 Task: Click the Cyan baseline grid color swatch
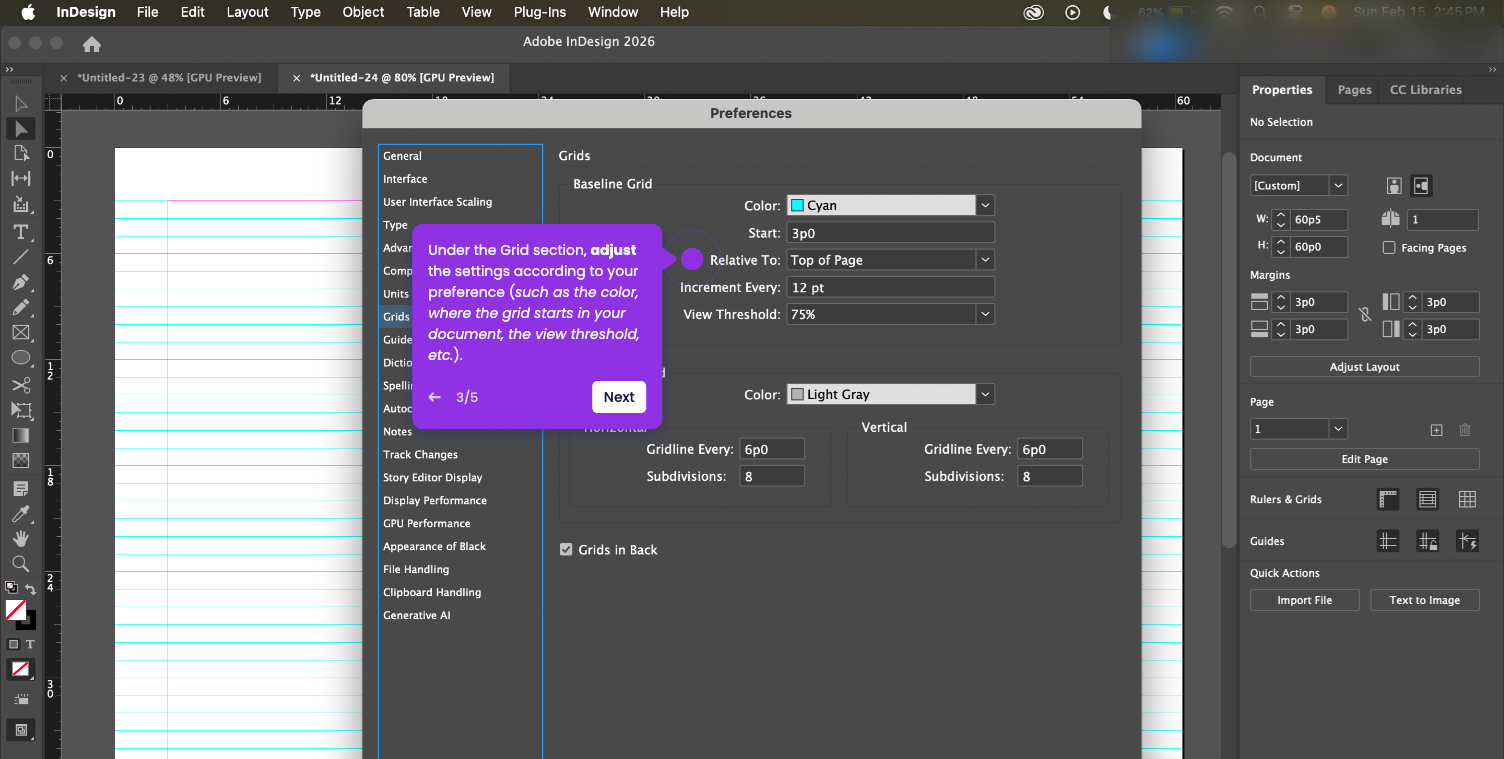pos(797,206)
